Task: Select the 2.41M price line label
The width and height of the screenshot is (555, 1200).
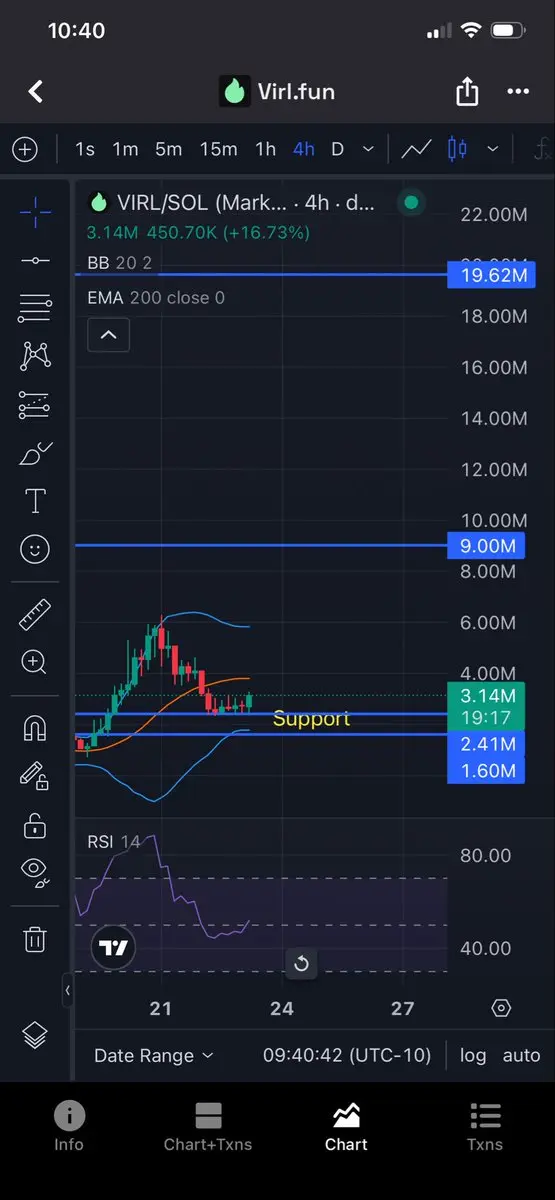Action: tap(487, 744)
